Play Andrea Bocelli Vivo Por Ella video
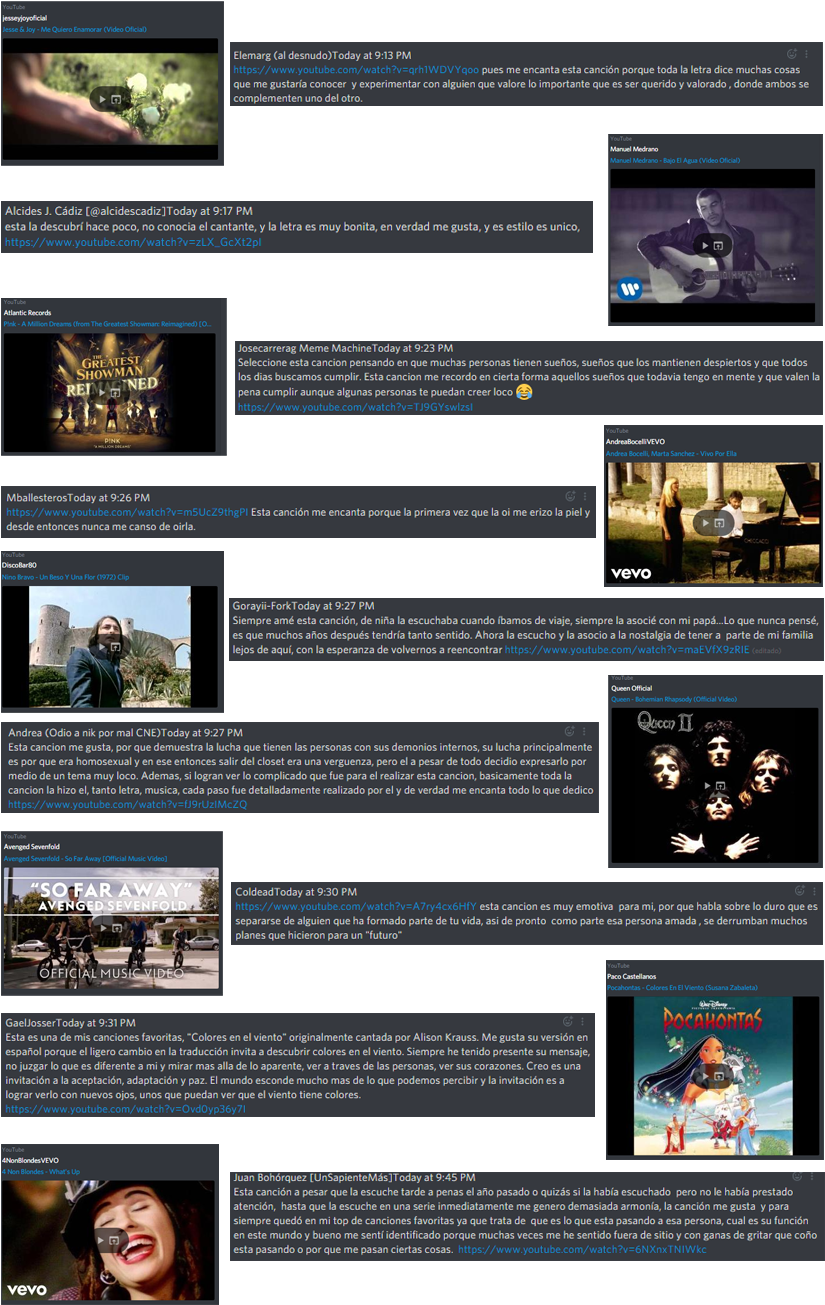Screen dimensions: 825x1305 point(704,522)
